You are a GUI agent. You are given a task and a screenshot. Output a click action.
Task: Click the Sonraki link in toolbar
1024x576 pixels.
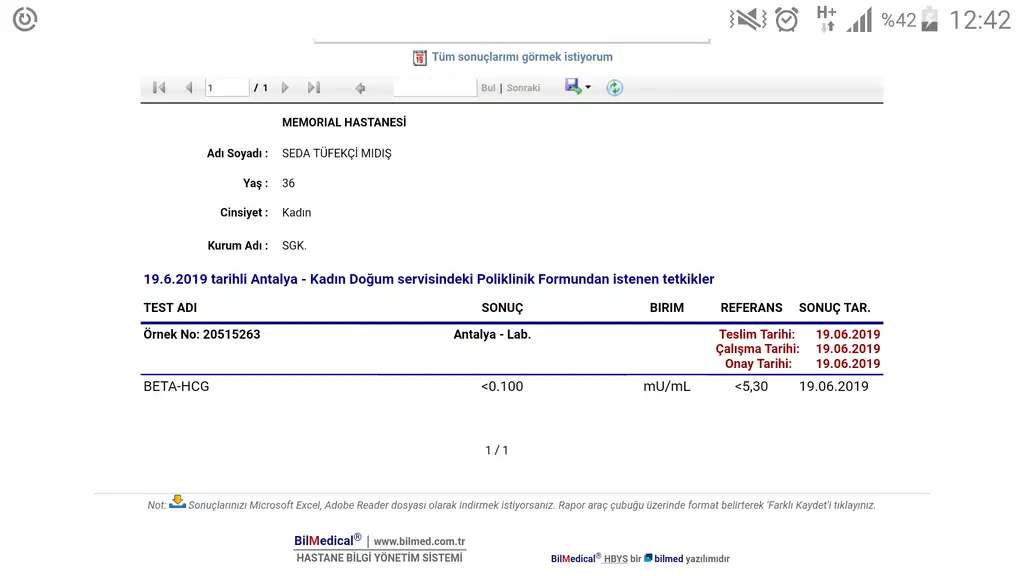pyautogui.click(x=523, y=88)
